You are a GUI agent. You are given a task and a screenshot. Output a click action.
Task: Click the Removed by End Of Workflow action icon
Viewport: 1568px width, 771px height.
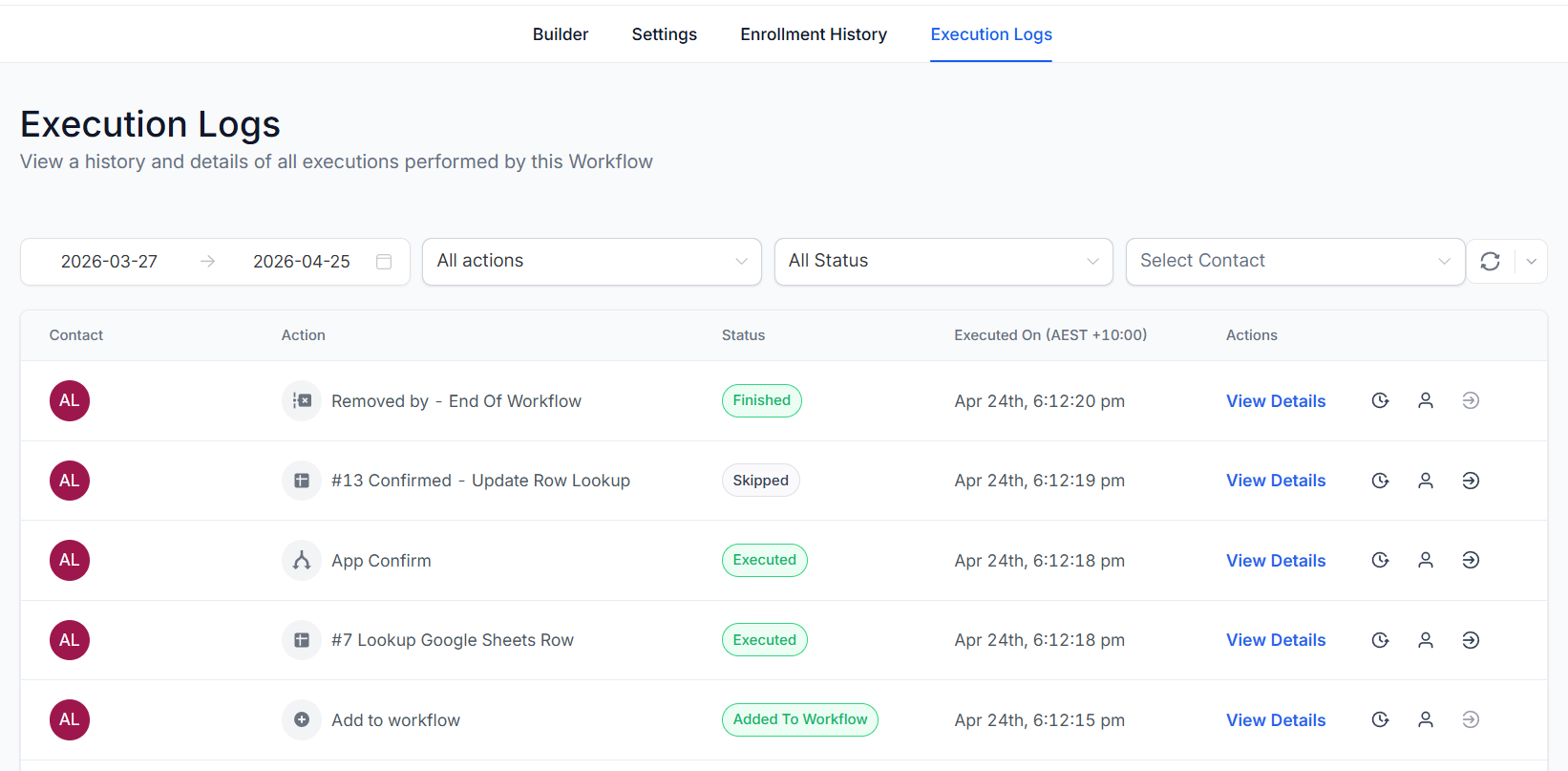click(x=302, y=400)
